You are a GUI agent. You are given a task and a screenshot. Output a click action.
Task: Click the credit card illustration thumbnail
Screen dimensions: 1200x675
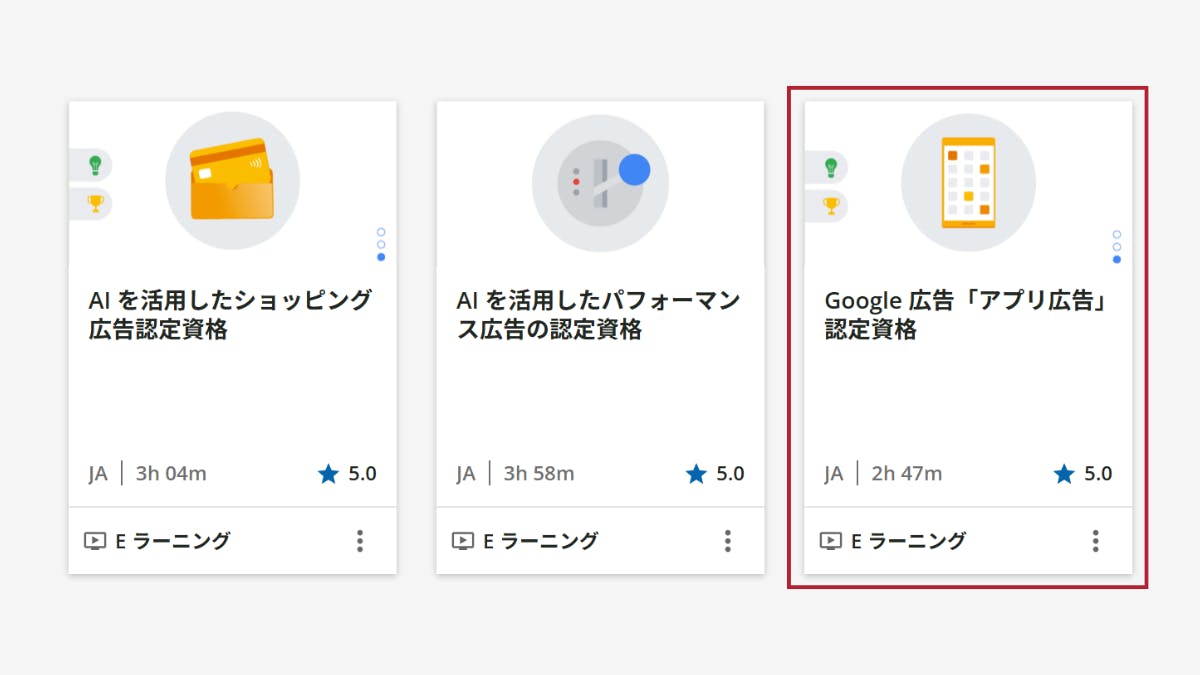[x=232, y=180]
